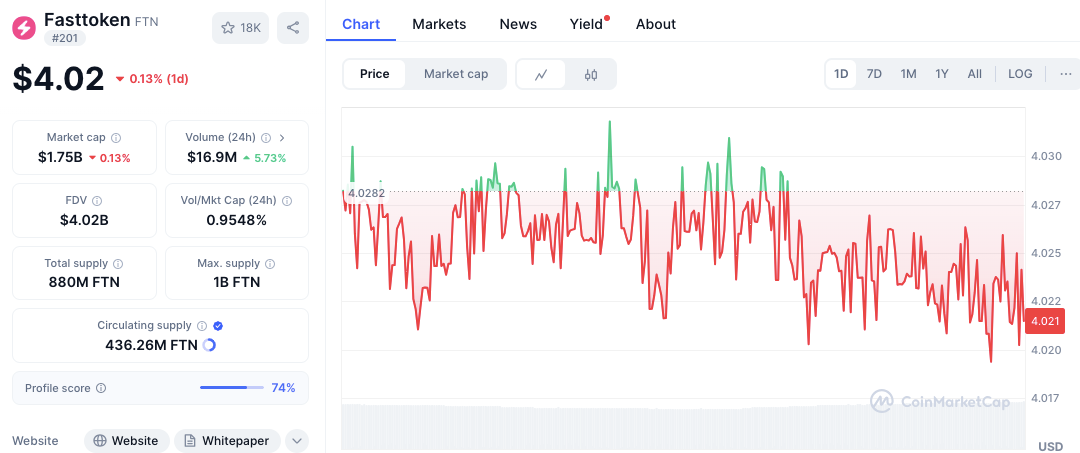
Task: Select the 1D time range
Action: 841,74
